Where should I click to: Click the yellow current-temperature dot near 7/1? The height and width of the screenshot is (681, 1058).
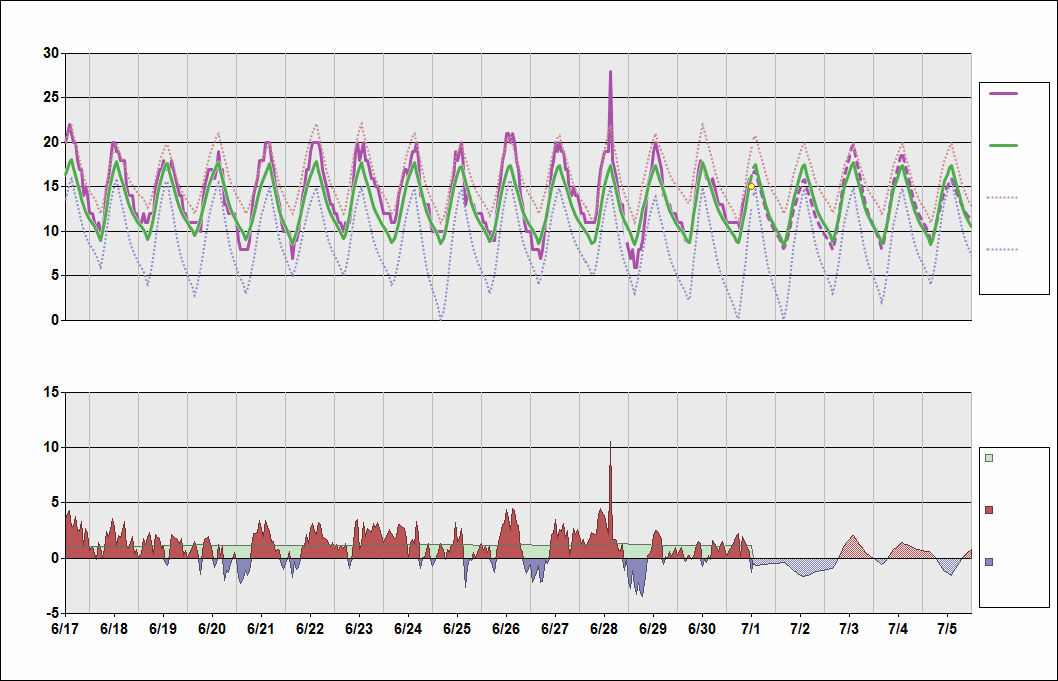pos(751,186)
